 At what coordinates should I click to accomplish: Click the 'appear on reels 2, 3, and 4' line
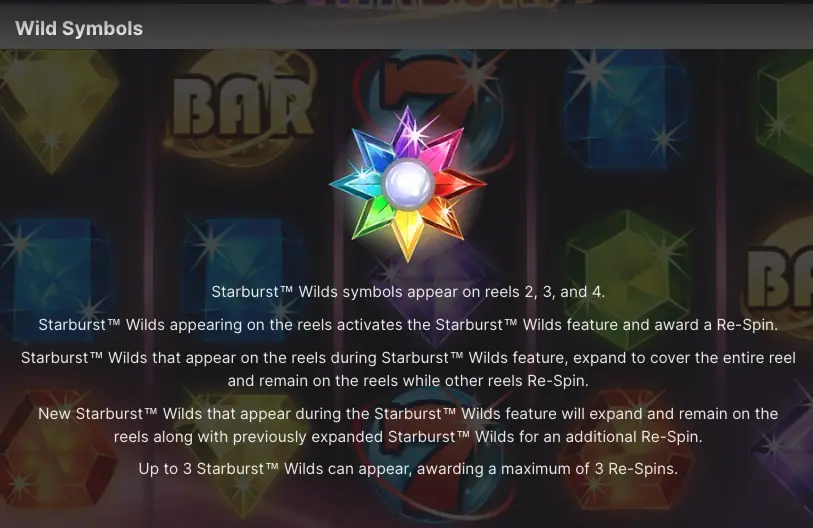(x=408, y=291)
